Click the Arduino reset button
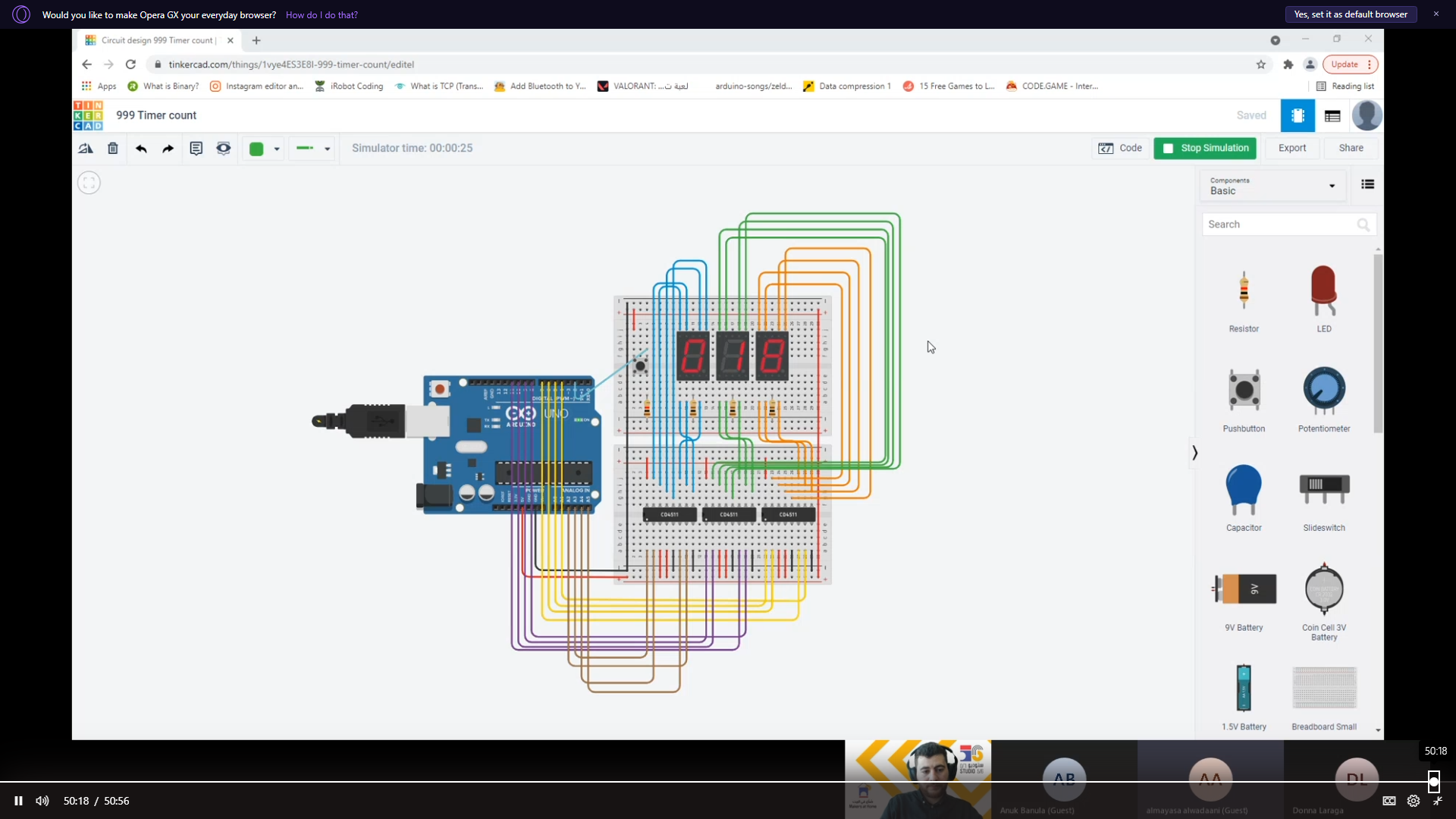This screenshot has height=819, width=1456. [440, 390]
